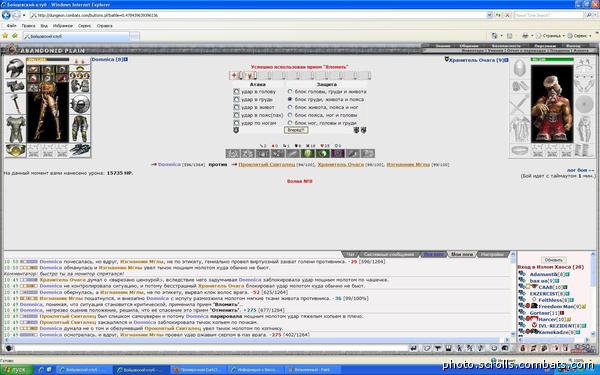The width and height of the screenshot is (600, 375).
Task: Click enemy link 'Хранитель Очага' in battle list
Action: tap(341, 165)
